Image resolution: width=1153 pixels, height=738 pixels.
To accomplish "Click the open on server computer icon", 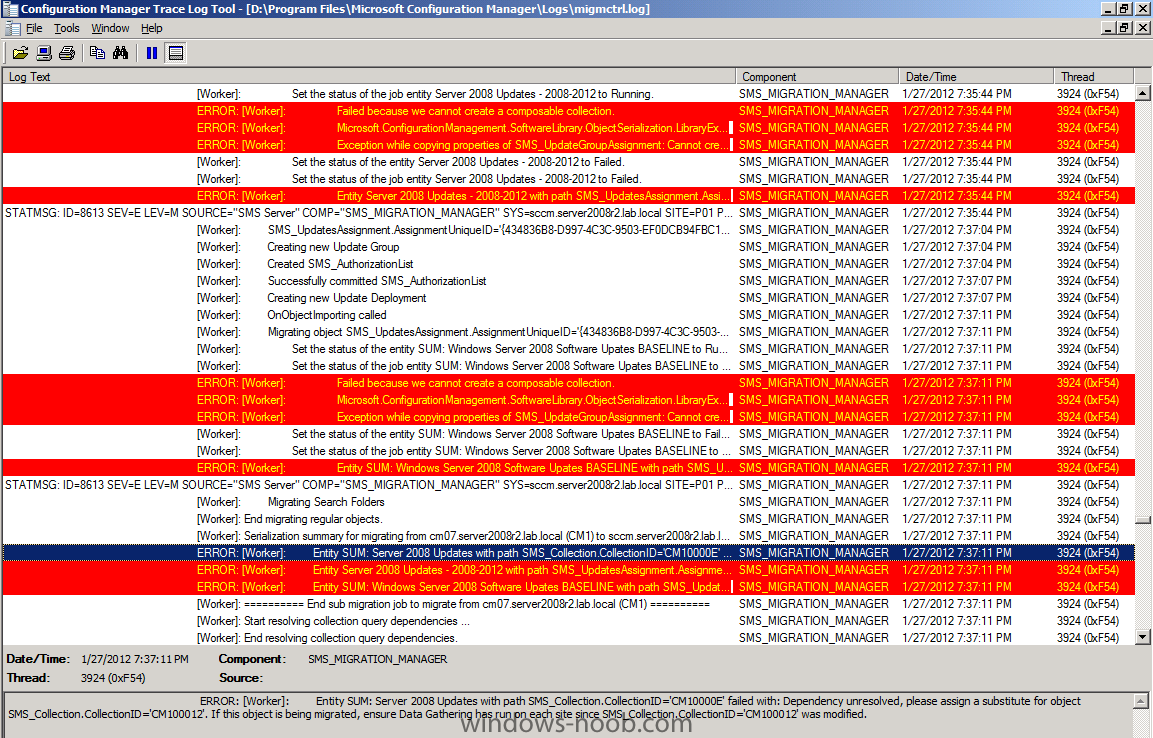I will click(x=44, y=53).
